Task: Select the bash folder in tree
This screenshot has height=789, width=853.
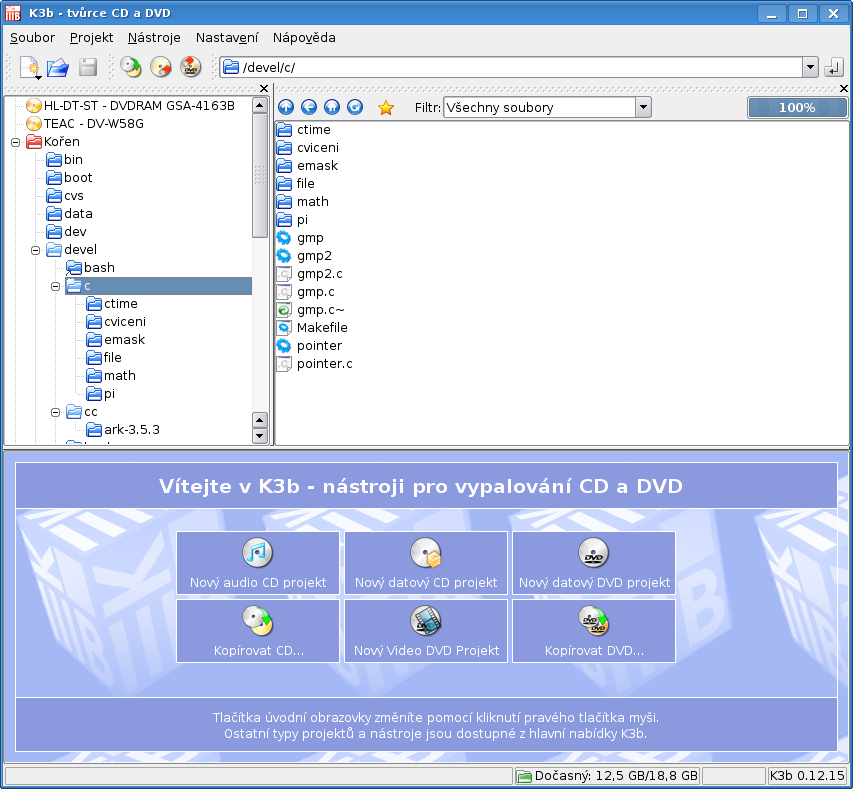Action: pos(91,267)
